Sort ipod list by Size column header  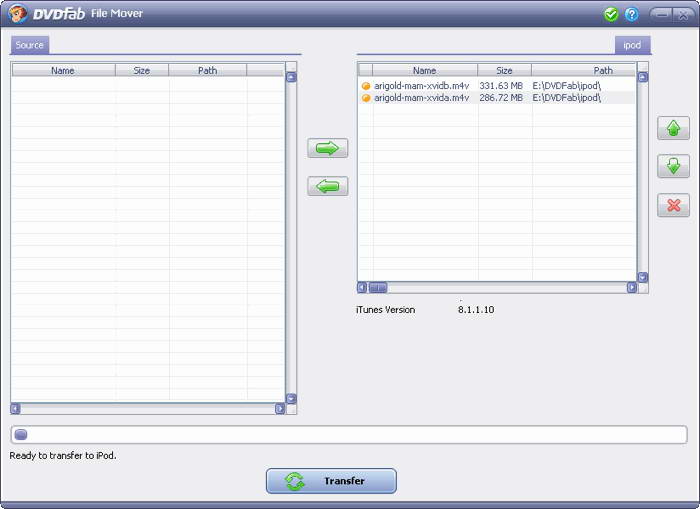coord(504,70)
